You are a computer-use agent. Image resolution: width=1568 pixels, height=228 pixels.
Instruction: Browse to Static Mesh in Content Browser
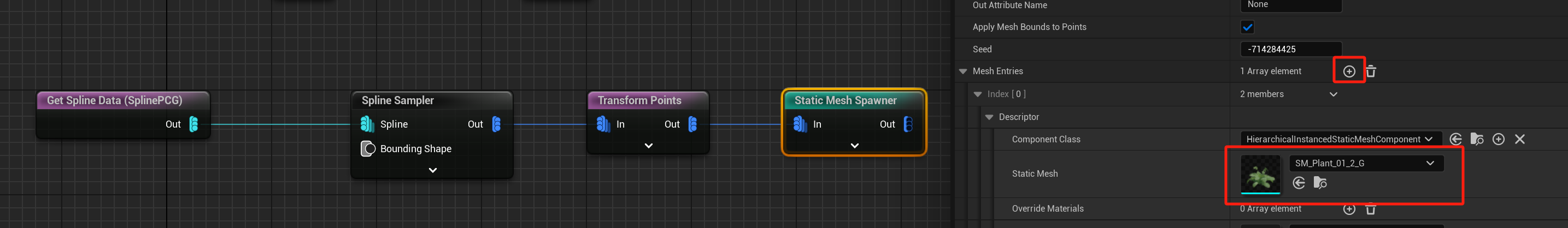click(1320, 183)
